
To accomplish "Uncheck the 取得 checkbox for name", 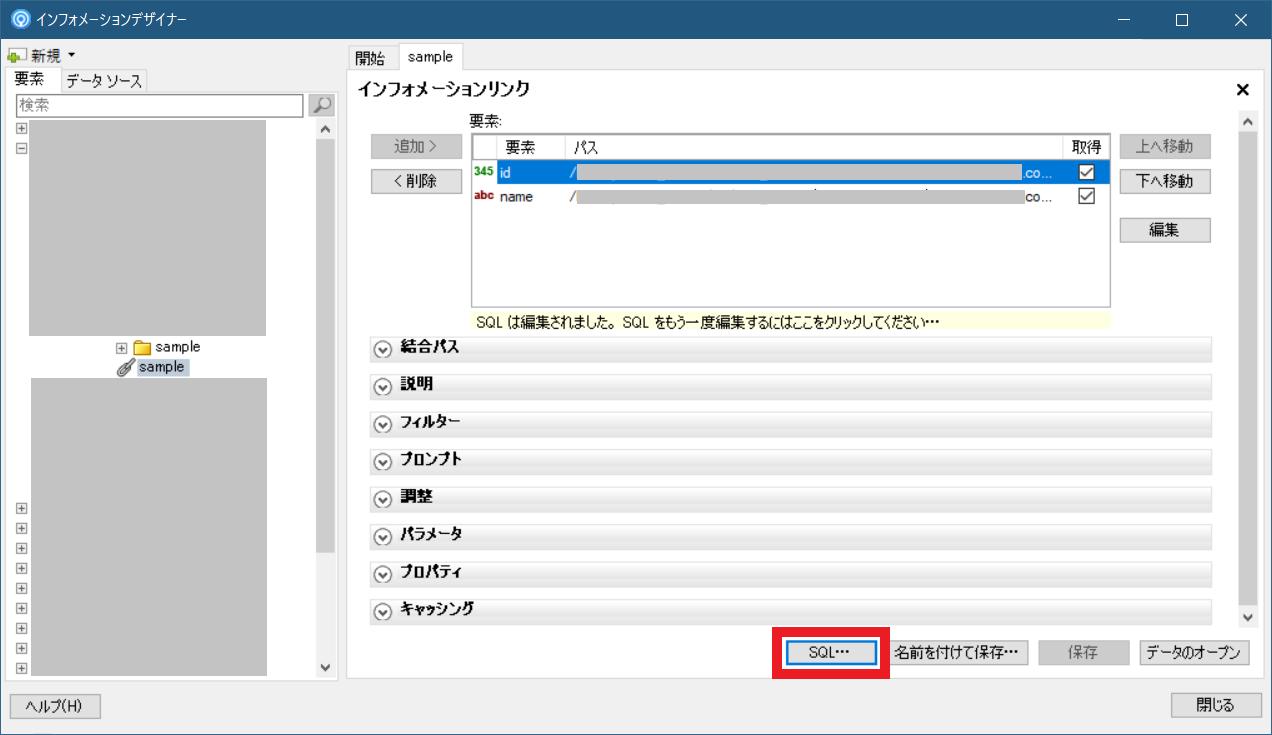I will coord(1086,196).
